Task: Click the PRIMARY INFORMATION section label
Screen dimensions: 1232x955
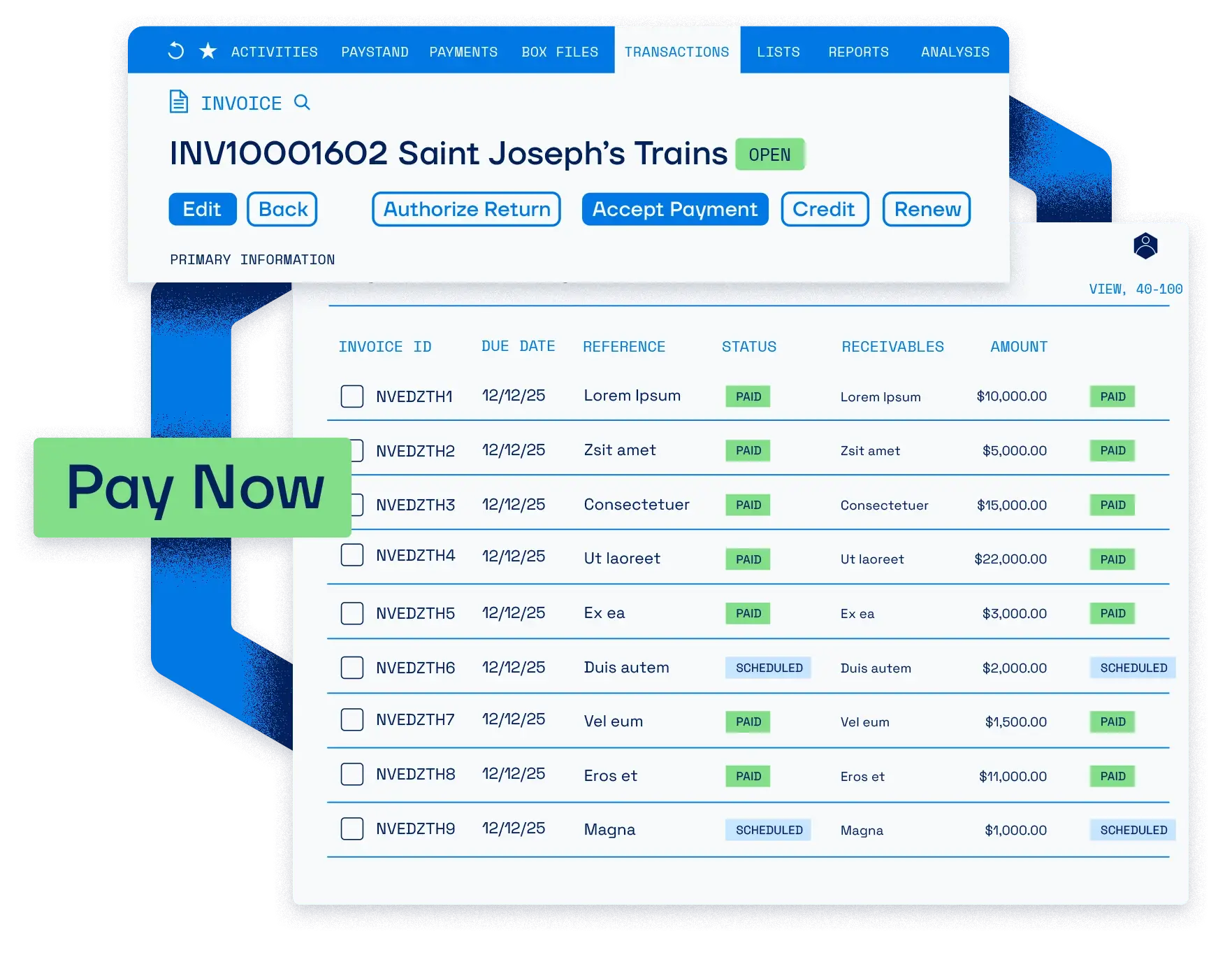Action: pyautogui.click(x=252, y=259)
